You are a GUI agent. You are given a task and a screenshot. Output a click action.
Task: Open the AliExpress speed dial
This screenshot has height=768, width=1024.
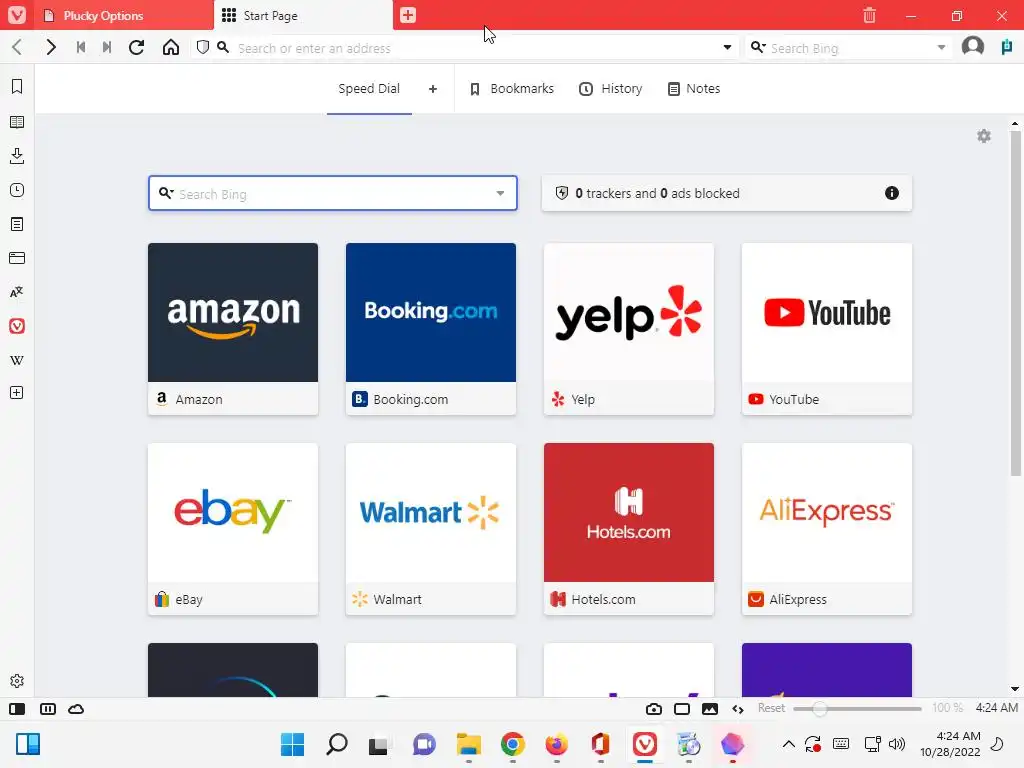(x=827, y=529)
